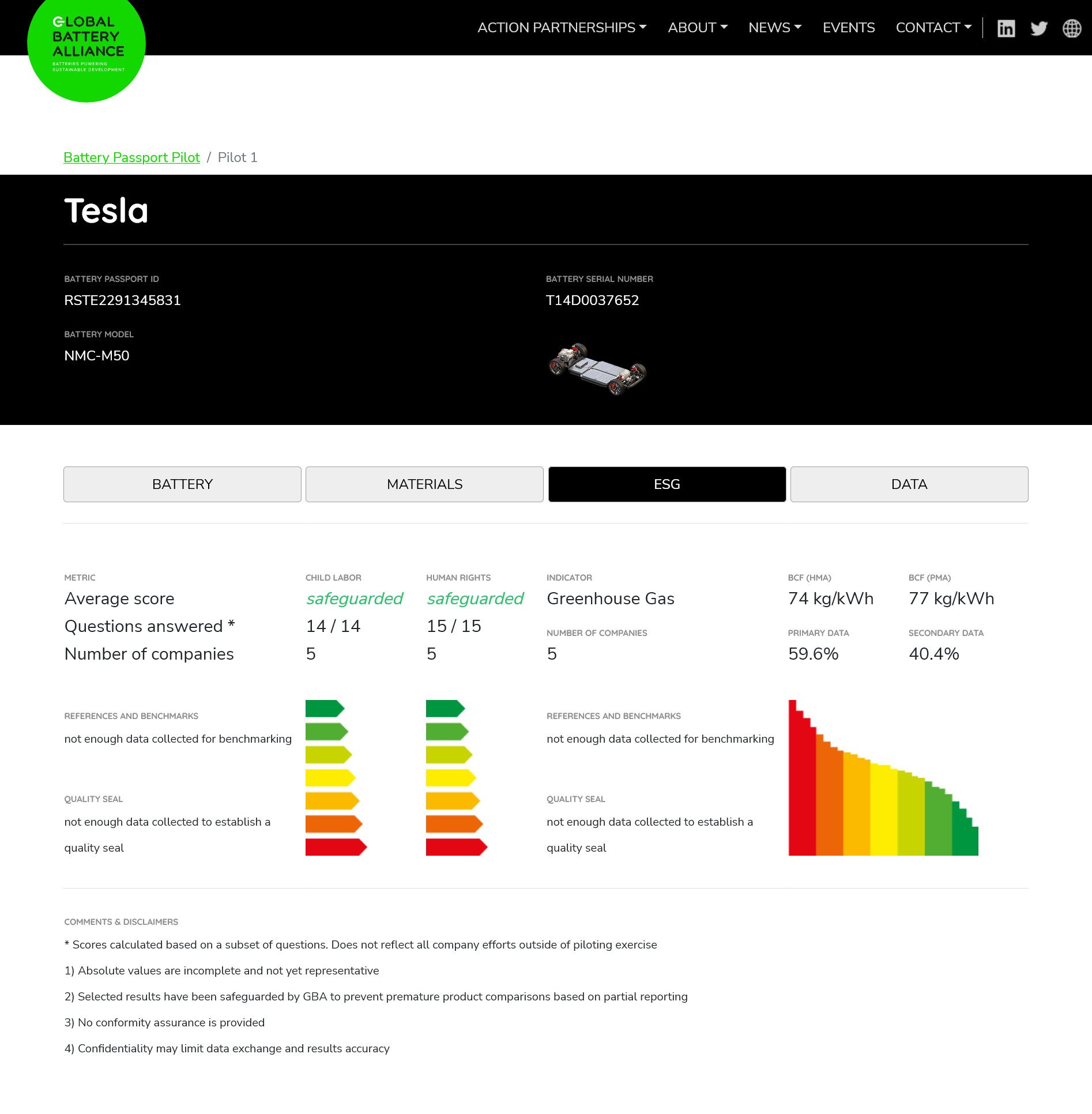This screenshot has width=1092, height=1114.
Task: Click the 'Confidentiality may limit data exchange' disclaimer
Action: pos(227,1048)
